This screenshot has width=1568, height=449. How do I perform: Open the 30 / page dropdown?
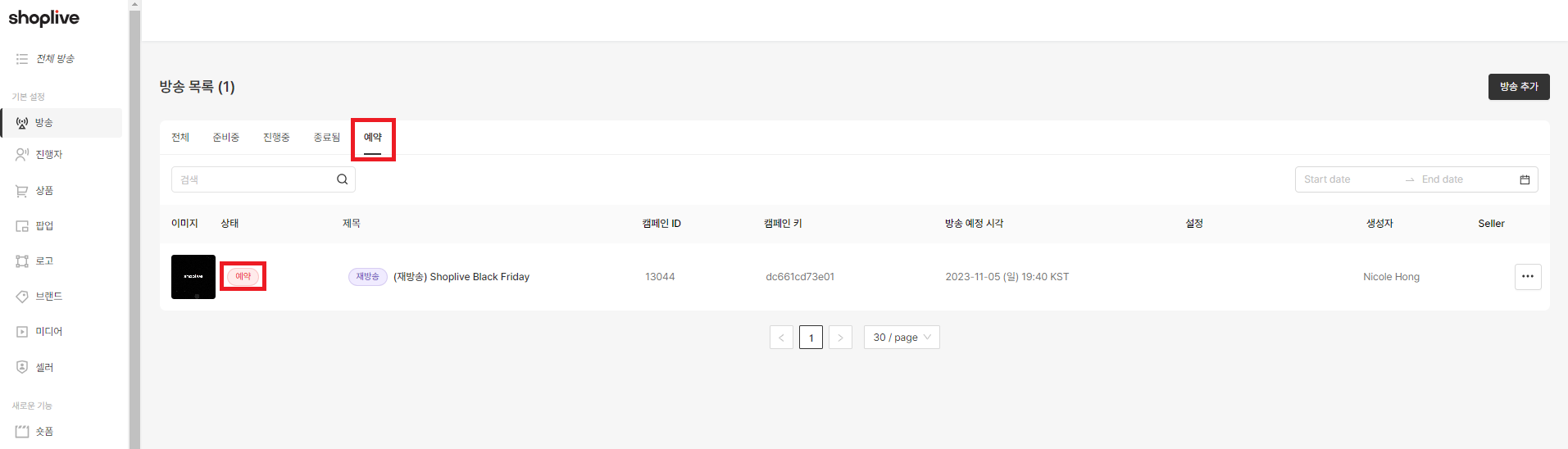902,338
